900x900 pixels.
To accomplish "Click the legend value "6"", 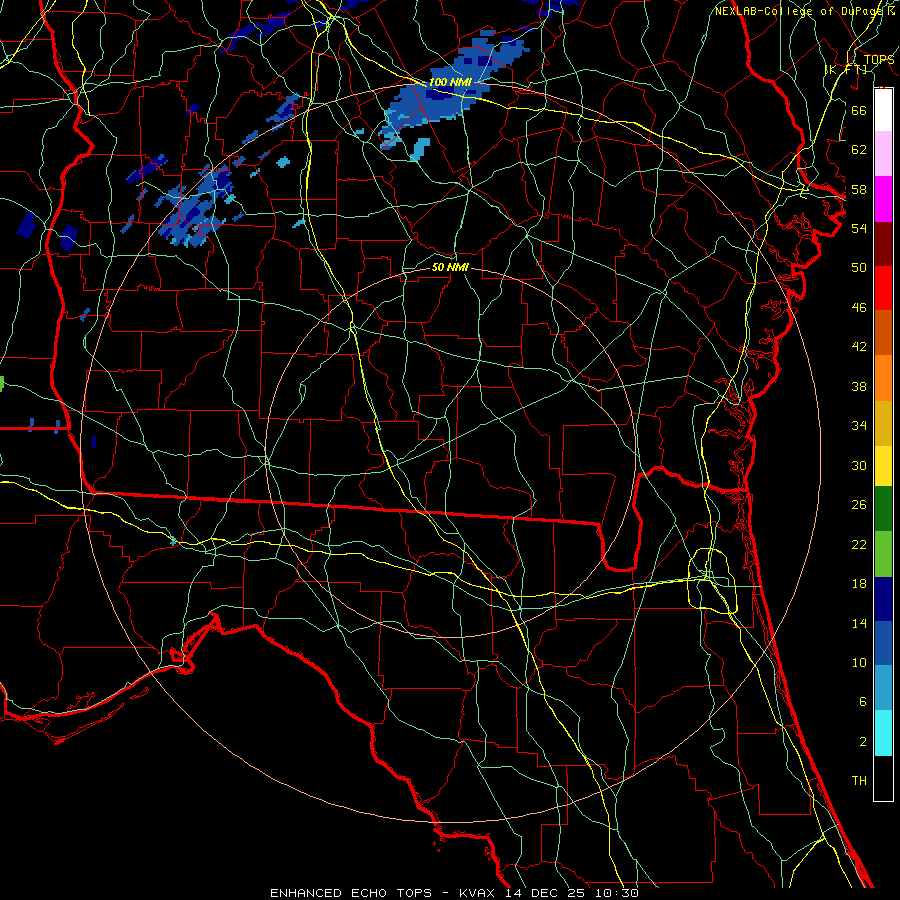I will 862,702.
